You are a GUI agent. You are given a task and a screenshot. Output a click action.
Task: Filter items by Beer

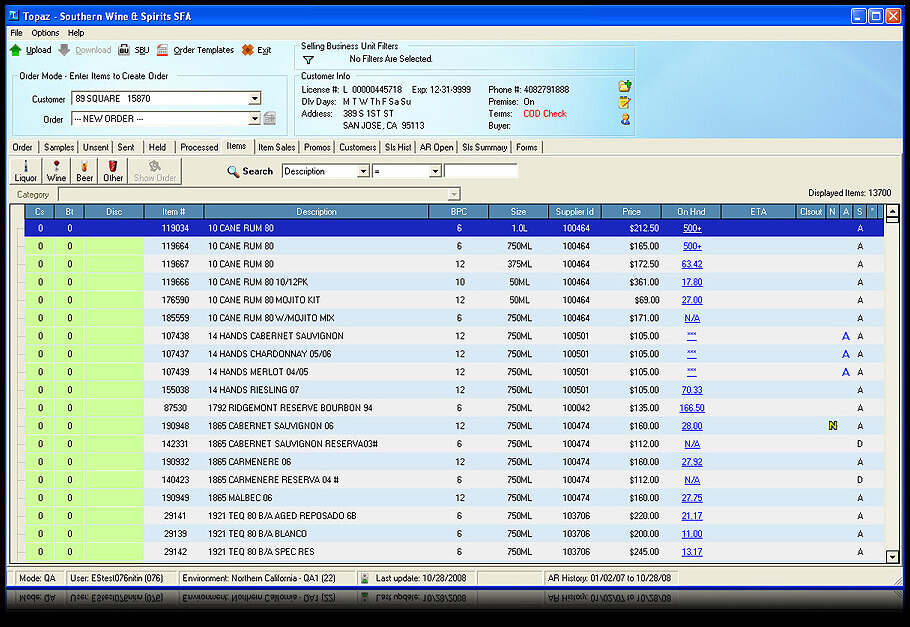[84, 171]
